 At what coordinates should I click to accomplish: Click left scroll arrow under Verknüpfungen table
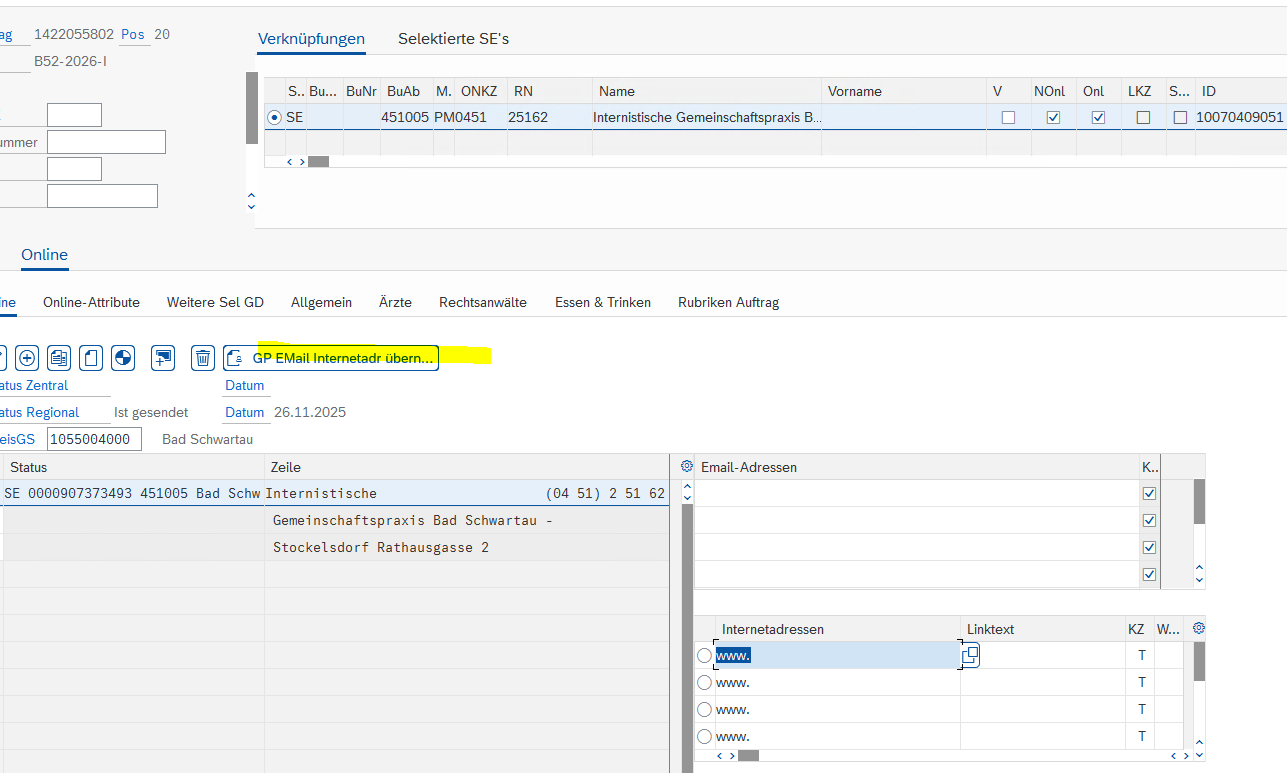[290, 161]
